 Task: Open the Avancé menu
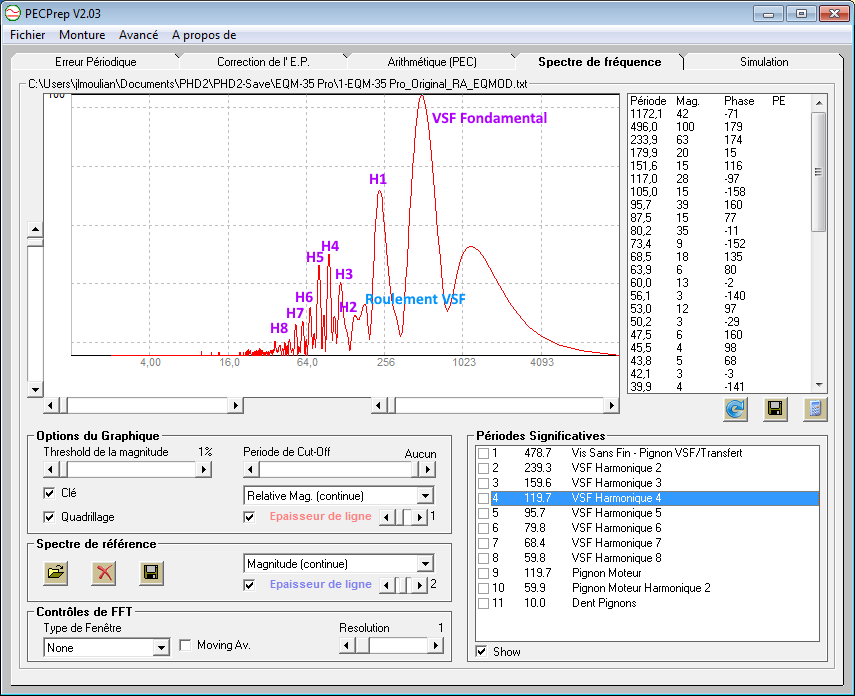click(139, 35)
